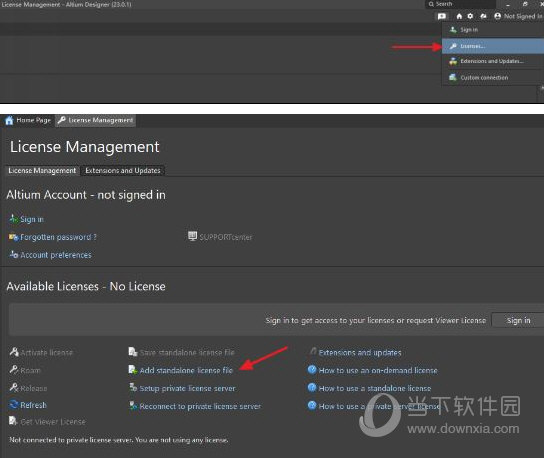Select the License Management inner tab
544x458 pixels.
[x=42, y=171]
